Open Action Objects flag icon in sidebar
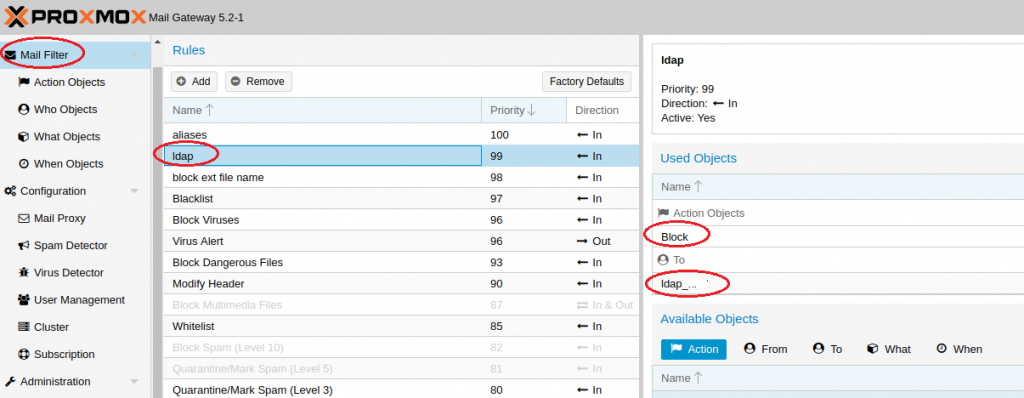The width and height of the screenshot is (1024, 398). click(x=24, y=82)
